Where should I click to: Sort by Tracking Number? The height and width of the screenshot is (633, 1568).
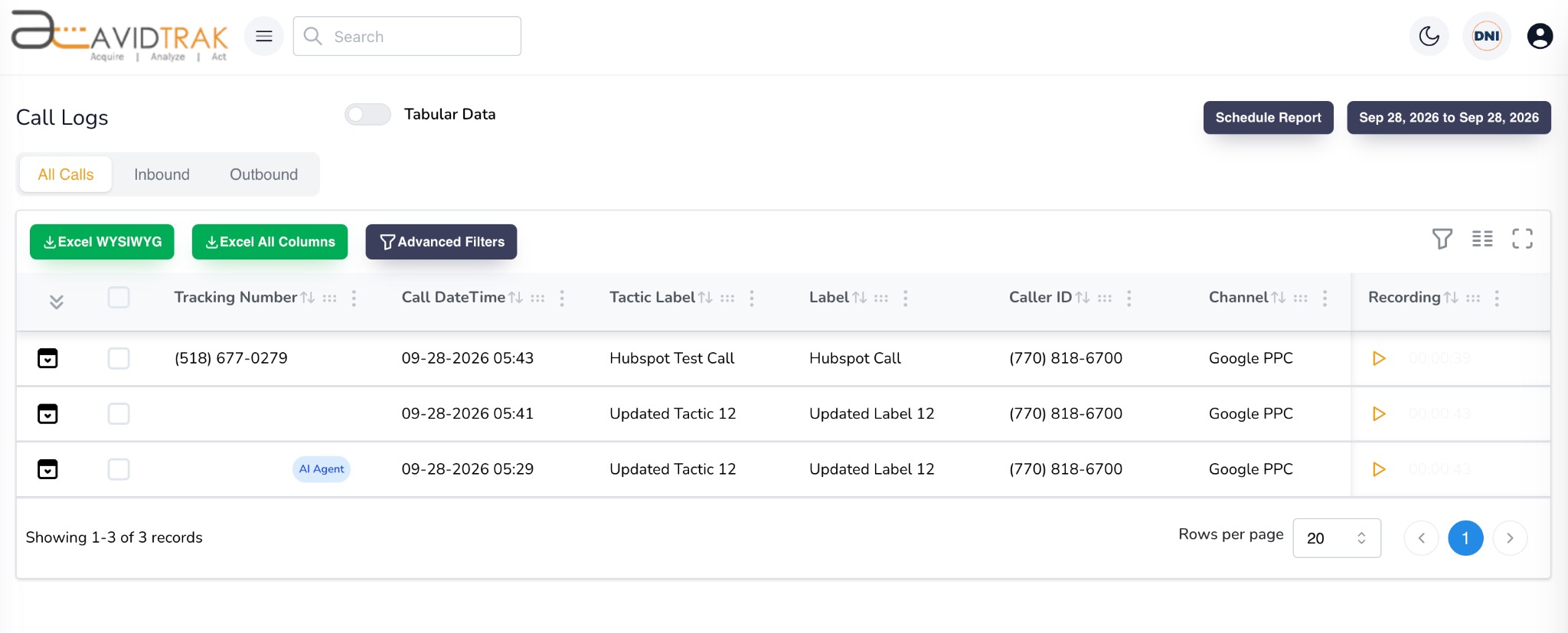click(x=308, y=298)
